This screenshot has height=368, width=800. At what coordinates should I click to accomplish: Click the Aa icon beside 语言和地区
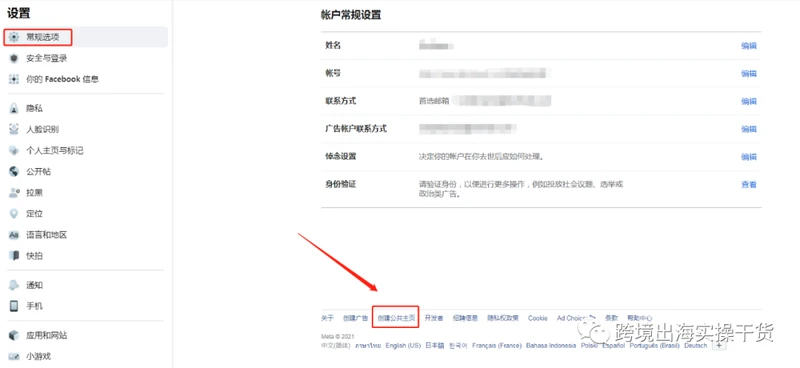[14, 235]
